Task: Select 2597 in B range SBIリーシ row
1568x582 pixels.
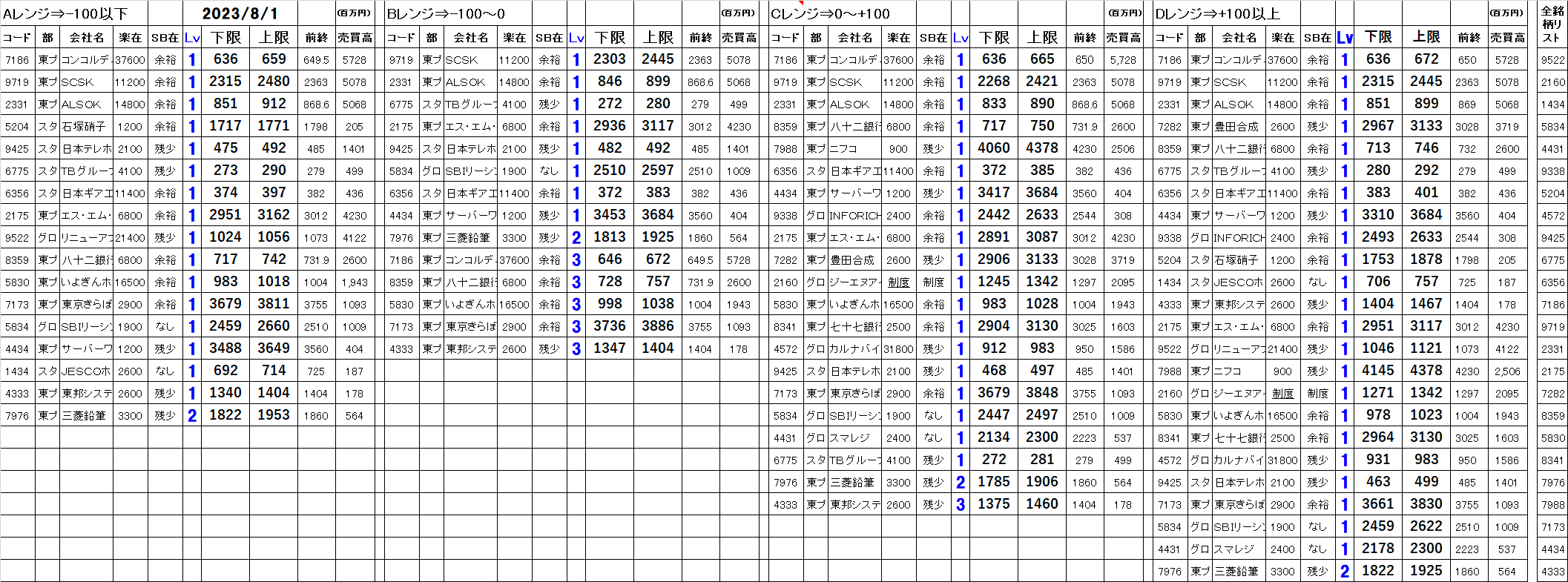Action: (658, 171)
